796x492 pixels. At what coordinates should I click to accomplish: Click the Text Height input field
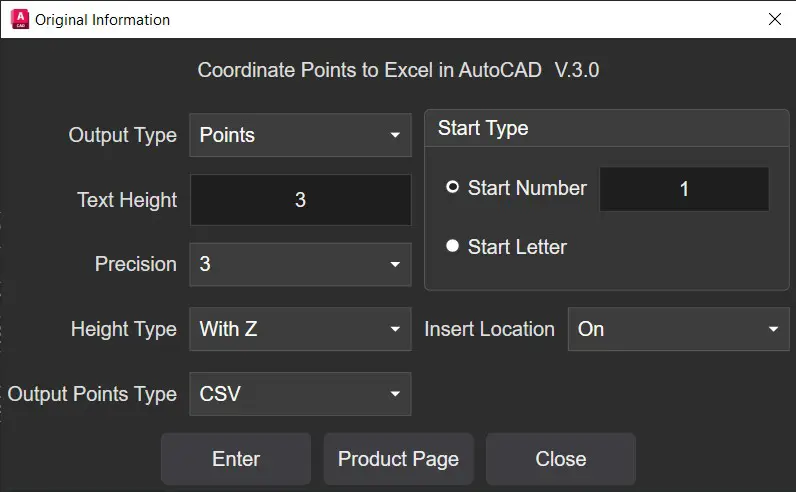300,200
